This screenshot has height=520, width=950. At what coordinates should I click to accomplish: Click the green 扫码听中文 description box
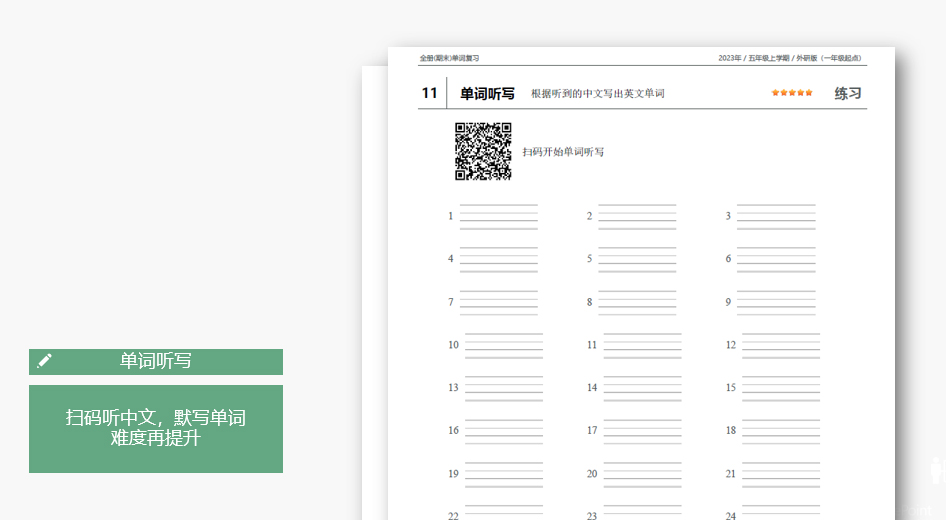tap(156, 428)
